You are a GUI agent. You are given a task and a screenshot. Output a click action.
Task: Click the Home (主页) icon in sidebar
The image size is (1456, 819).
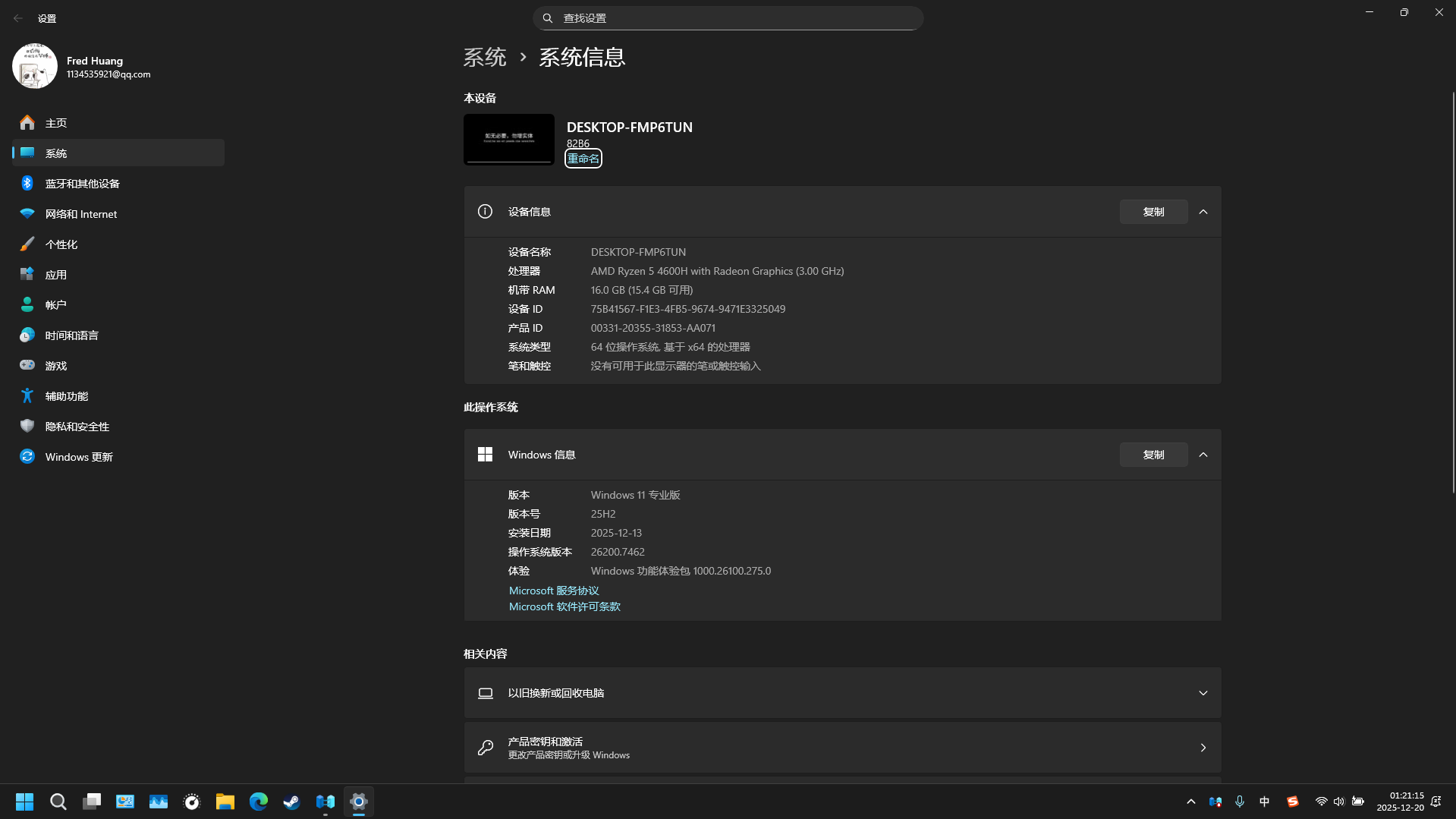coord(27,122)
